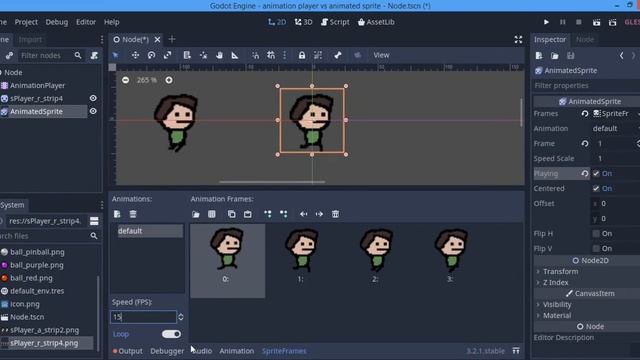Select the Move Mode tool

point(135,55)
